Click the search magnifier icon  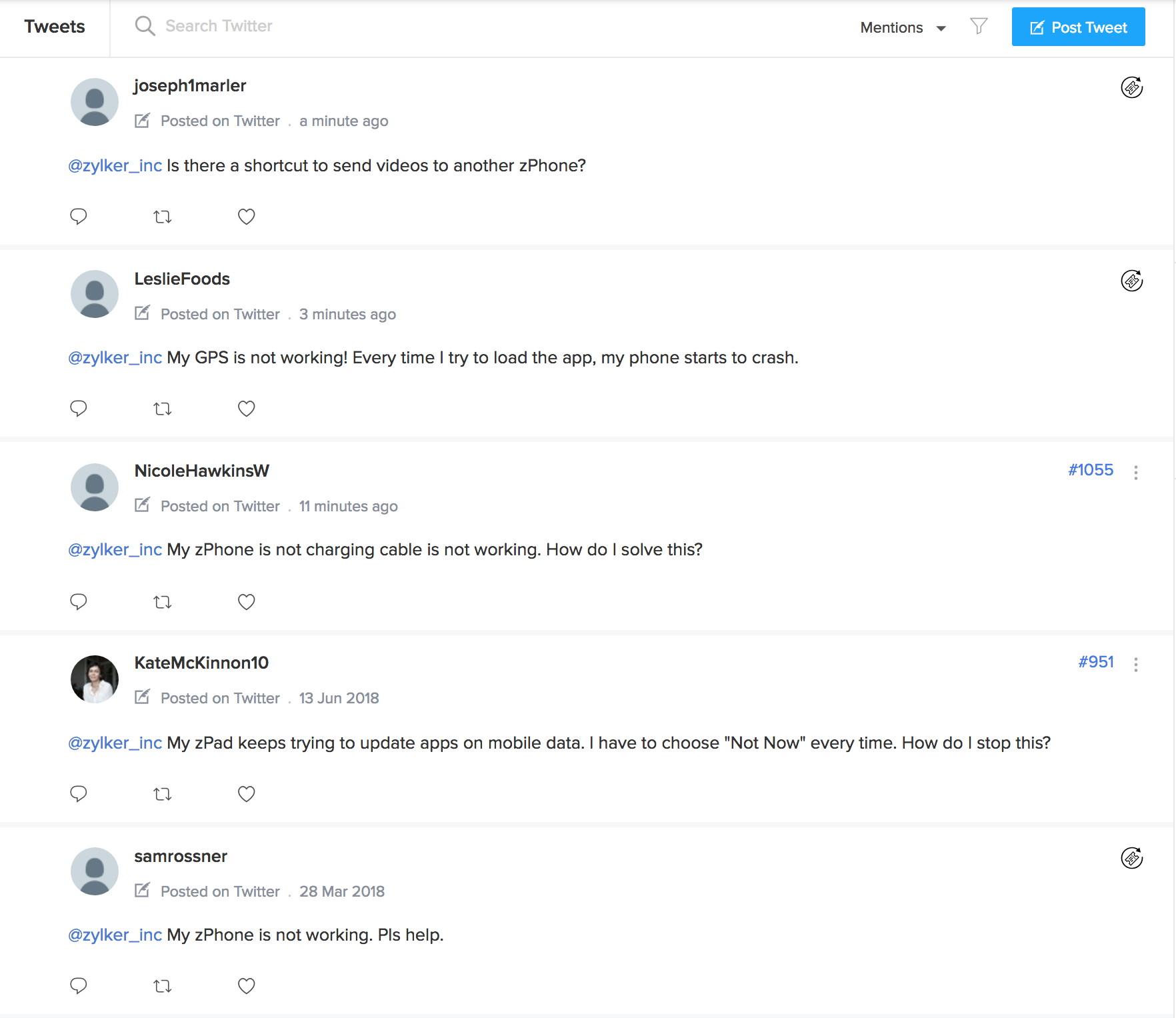[145, 26]
